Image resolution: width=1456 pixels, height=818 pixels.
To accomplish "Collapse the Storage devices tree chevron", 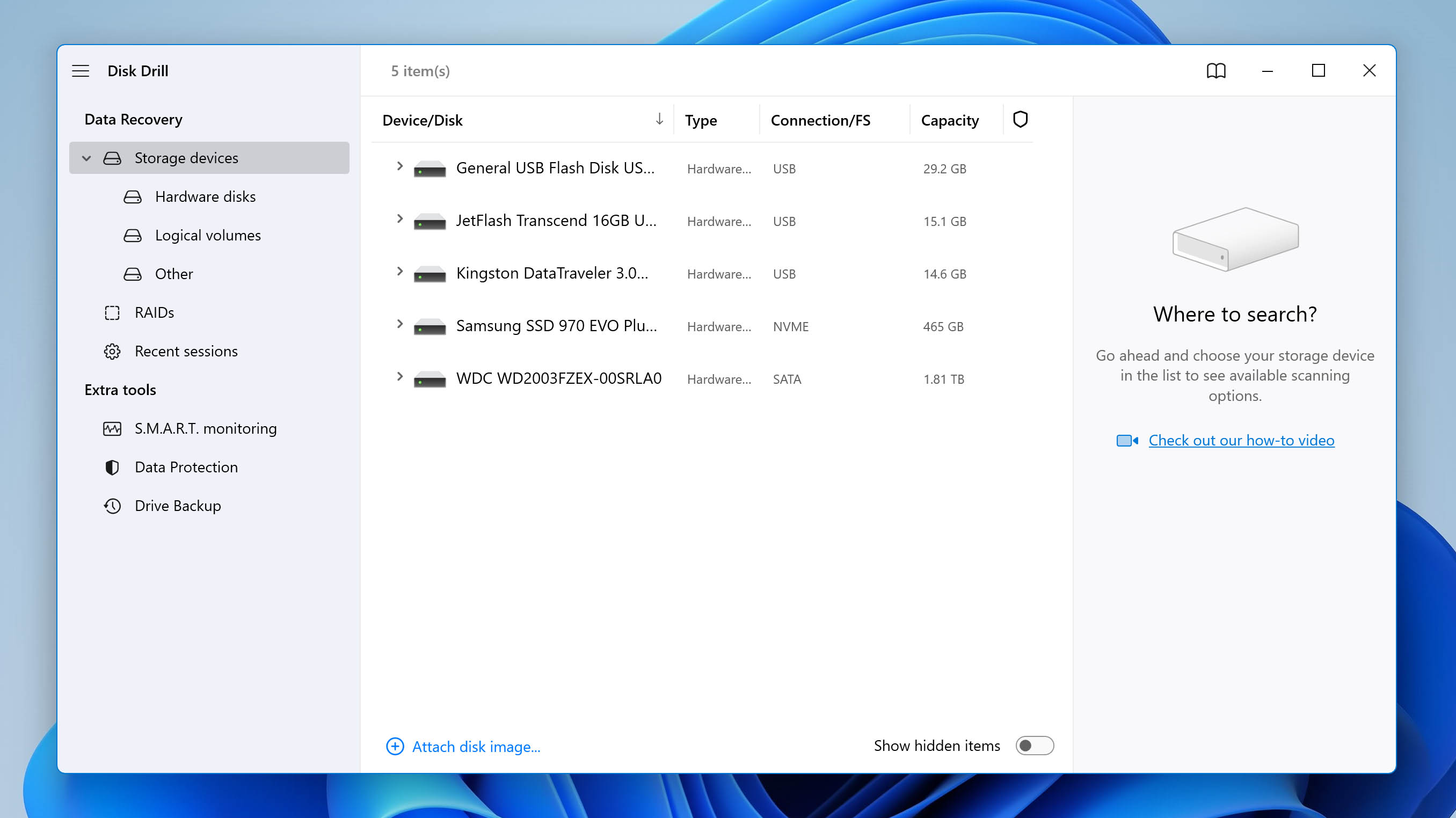I will pyautogui.click(x=86, y=158).
